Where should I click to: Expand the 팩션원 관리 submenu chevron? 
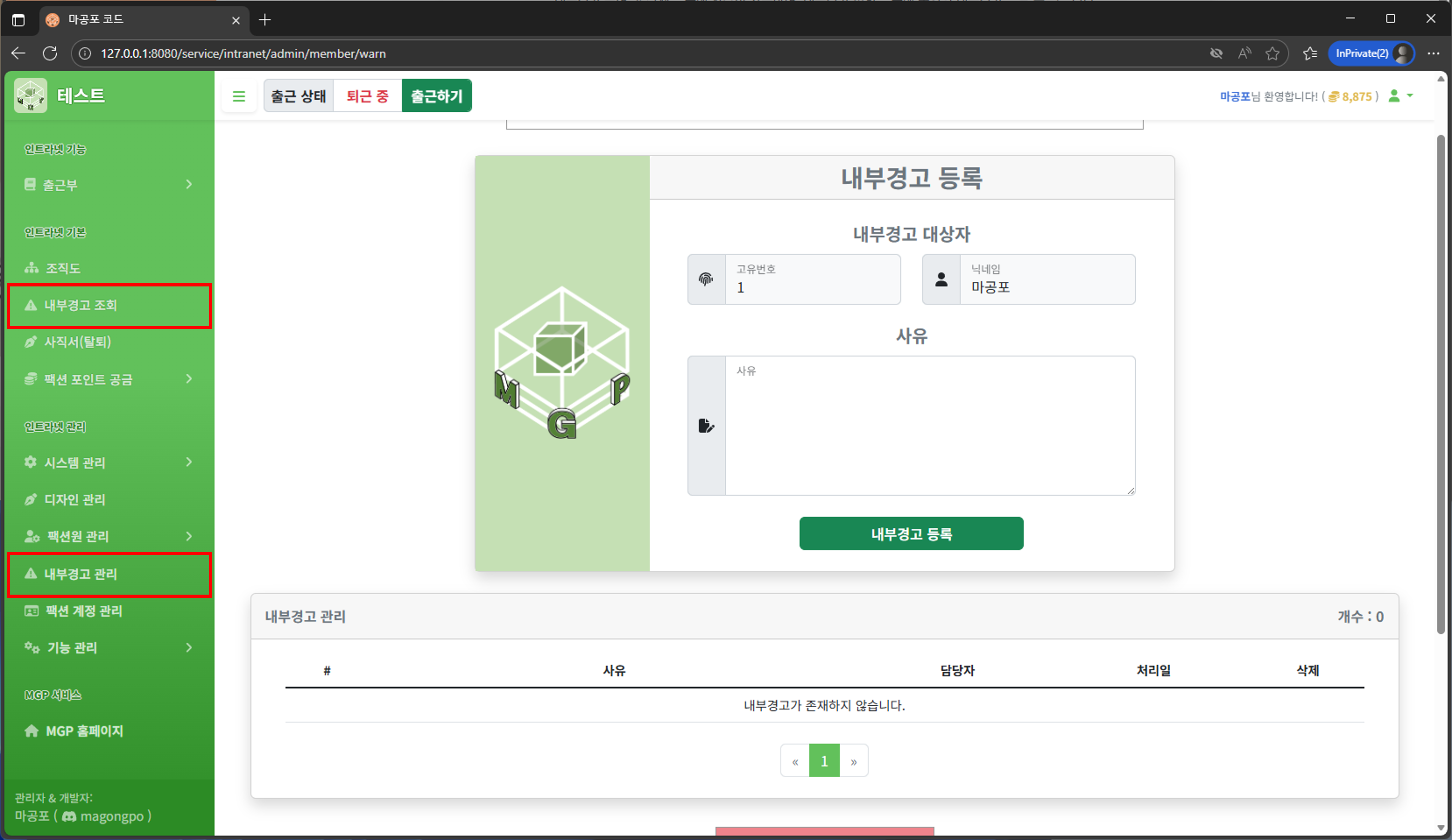pos(188,536)
